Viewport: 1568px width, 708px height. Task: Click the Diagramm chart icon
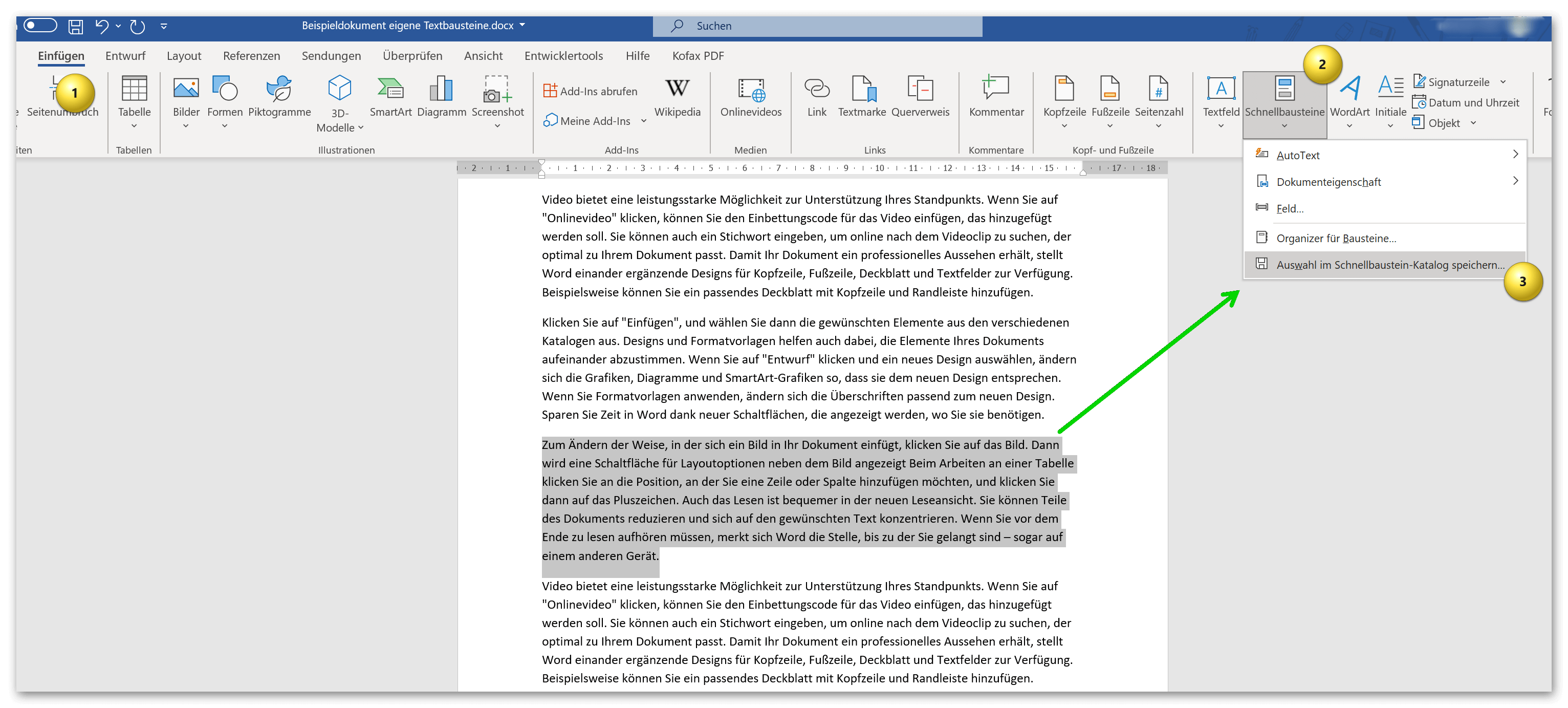(441, 88)
